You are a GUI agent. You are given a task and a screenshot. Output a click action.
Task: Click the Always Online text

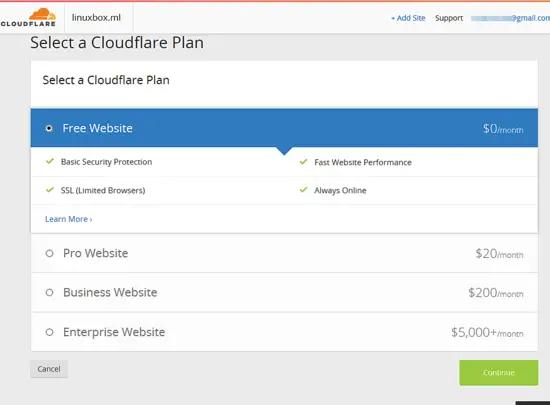(340, 190)
